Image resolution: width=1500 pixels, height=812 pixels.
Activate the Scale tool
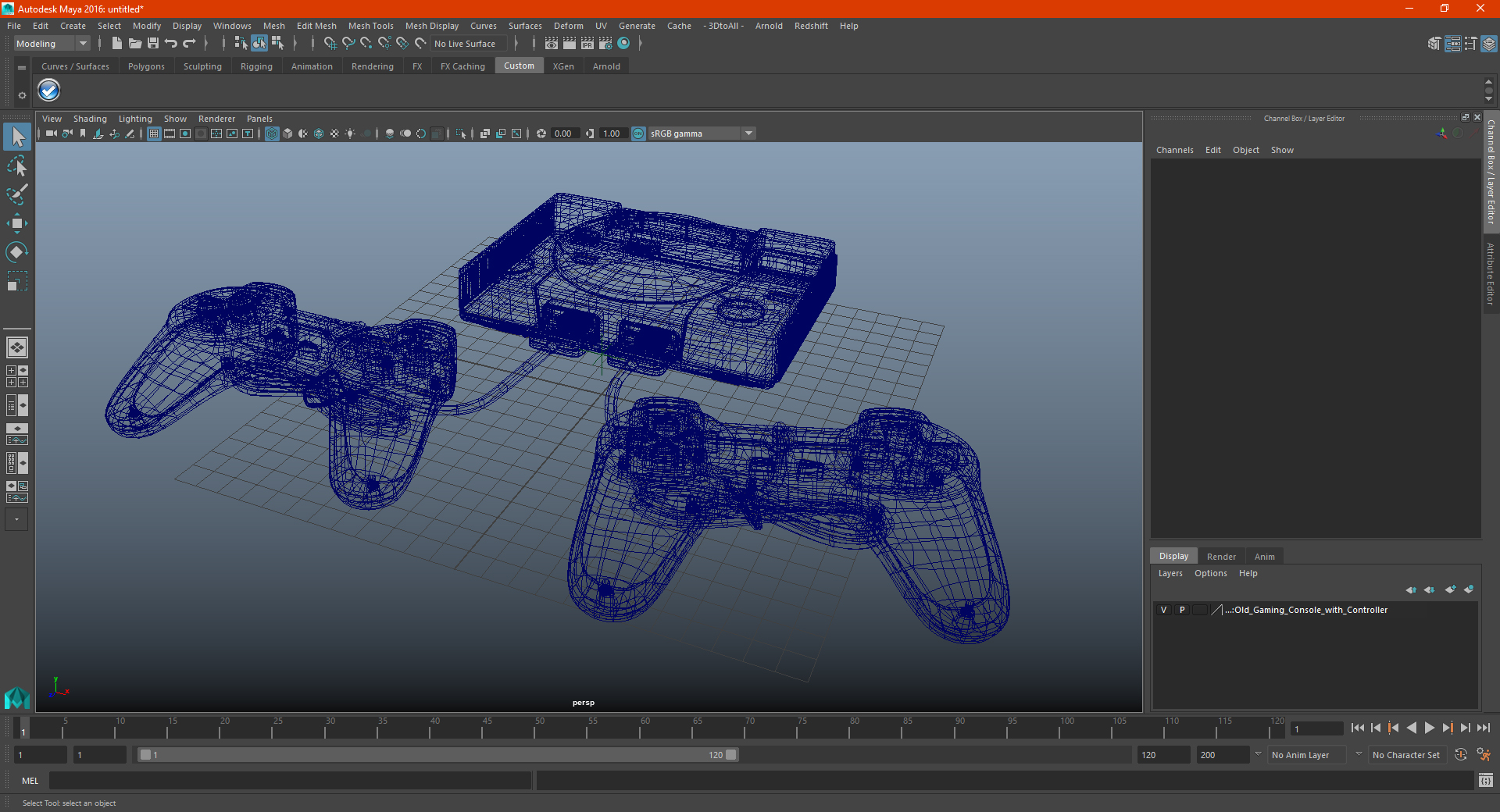(17, 280)
